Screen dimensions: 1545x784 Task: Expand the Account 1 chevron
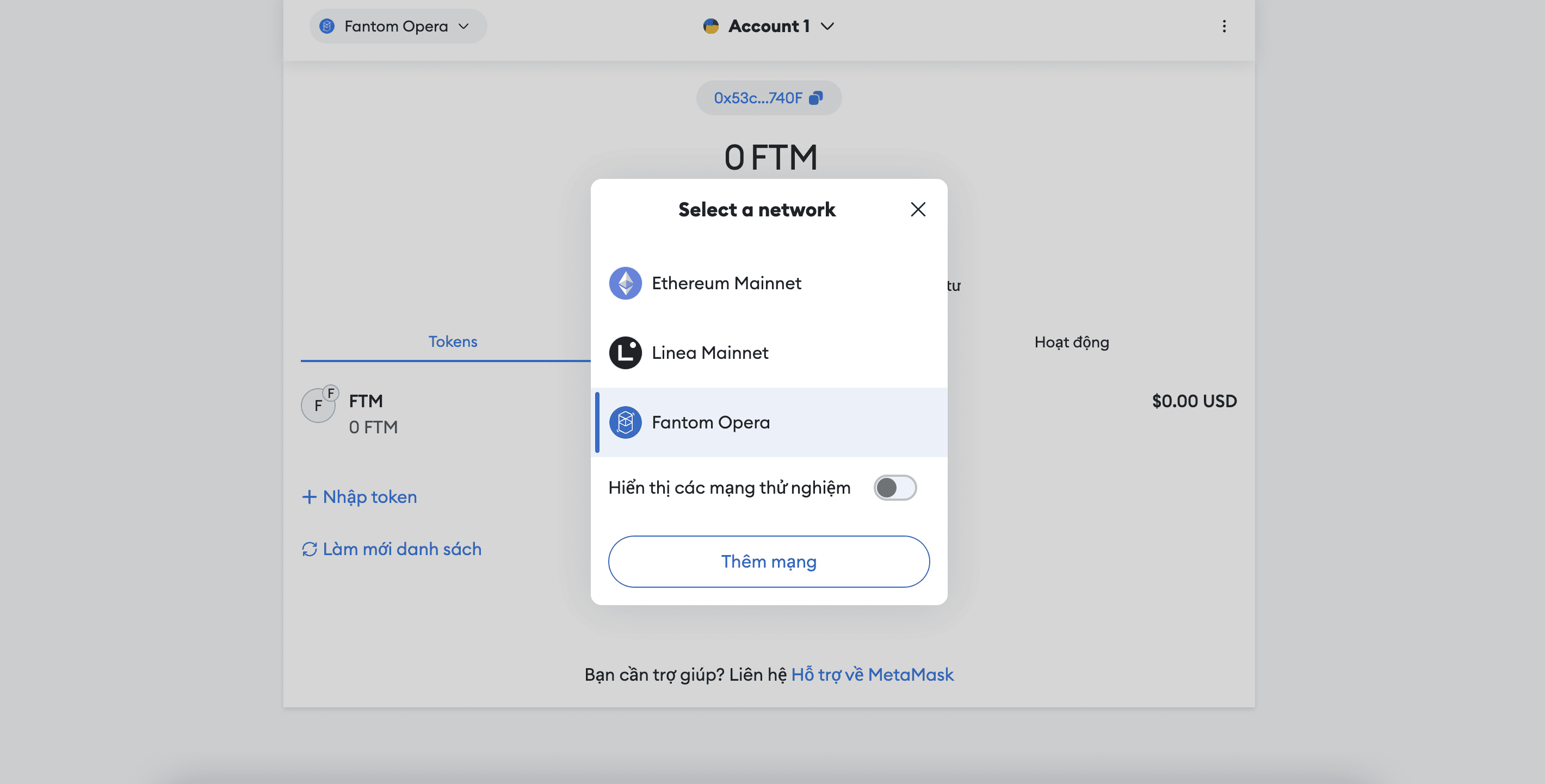click(827, 27)
